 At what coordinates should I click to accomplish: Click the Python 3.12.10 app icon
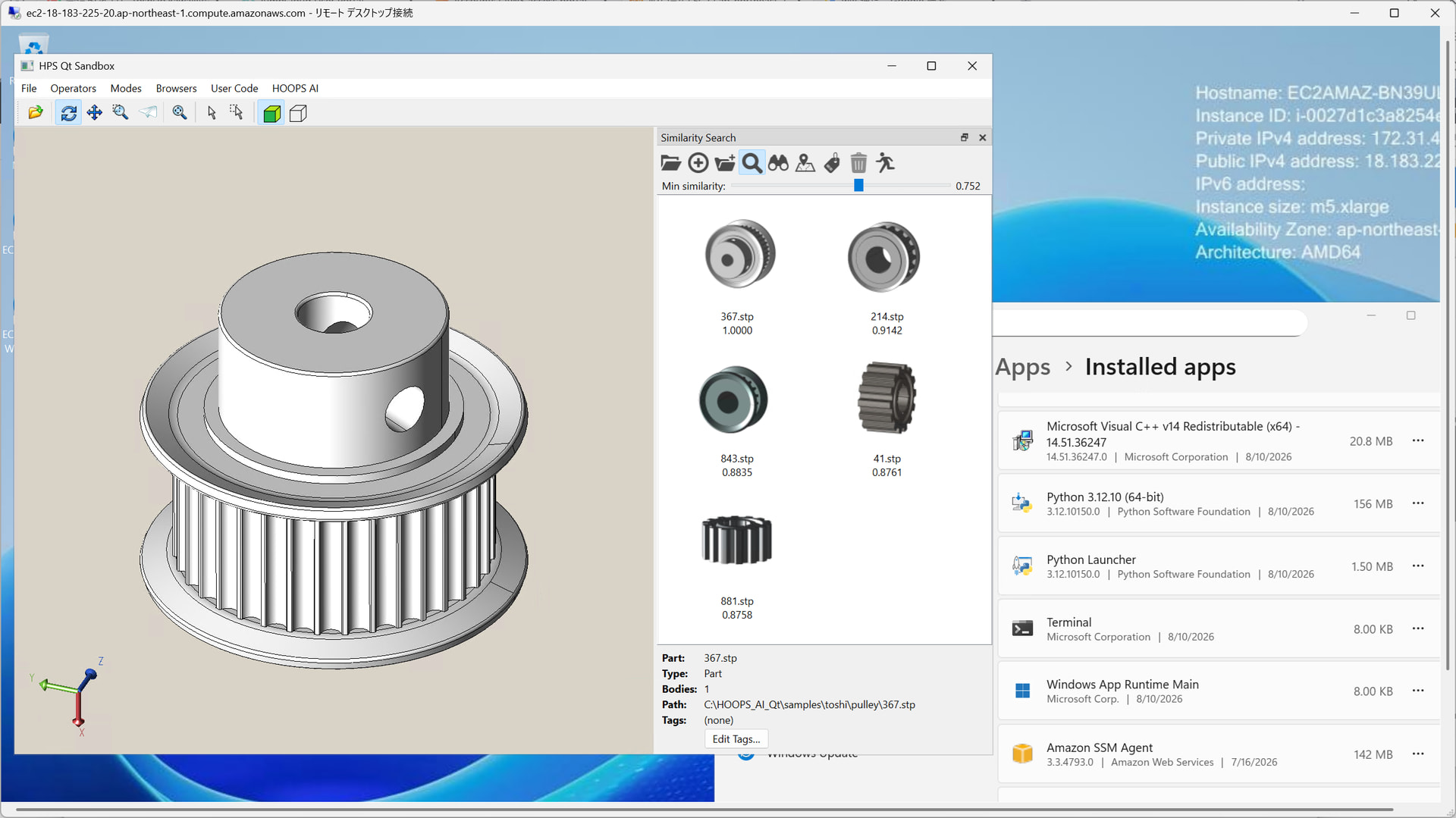(x=1022, y=503)
